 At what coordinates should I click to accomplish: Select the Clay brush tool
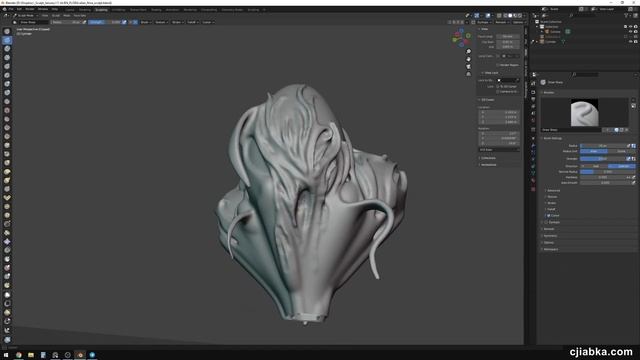[x=7, y=49]
